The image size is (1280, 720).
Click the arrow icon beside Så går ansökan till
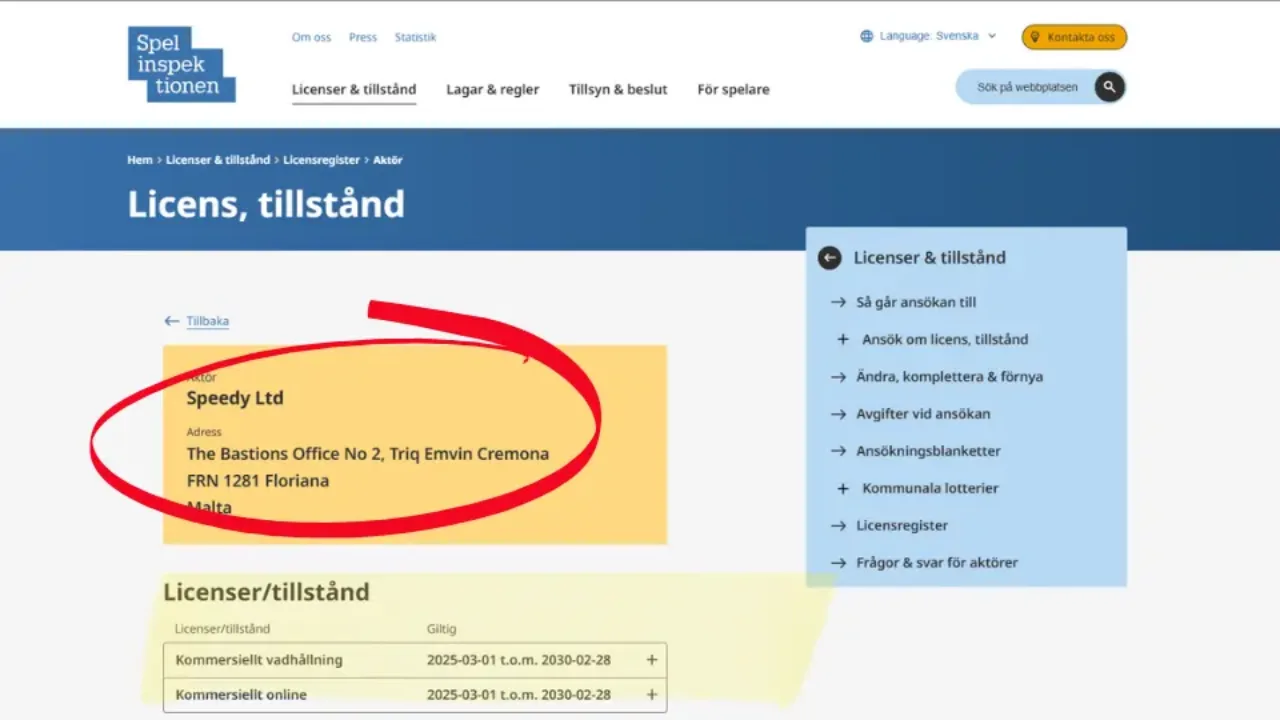click(838, 302)
